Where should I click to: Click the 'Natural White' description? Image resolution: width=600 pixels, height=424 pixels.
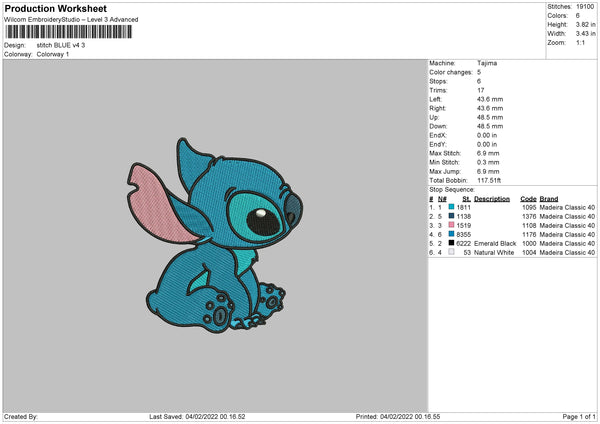coord(494,253)
